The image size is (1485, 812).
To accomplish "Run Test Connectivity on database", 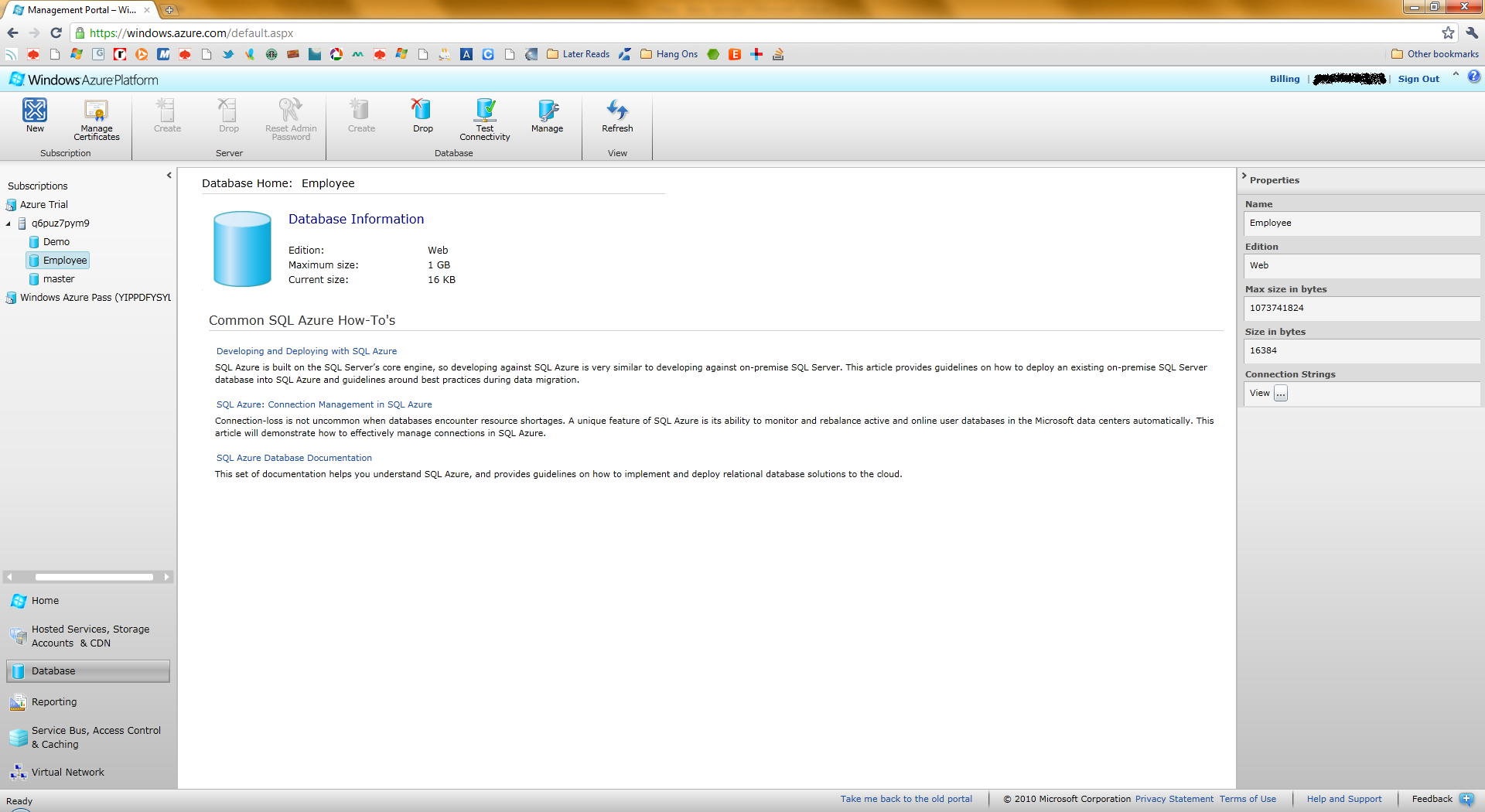I will click(x=485, y=111).
